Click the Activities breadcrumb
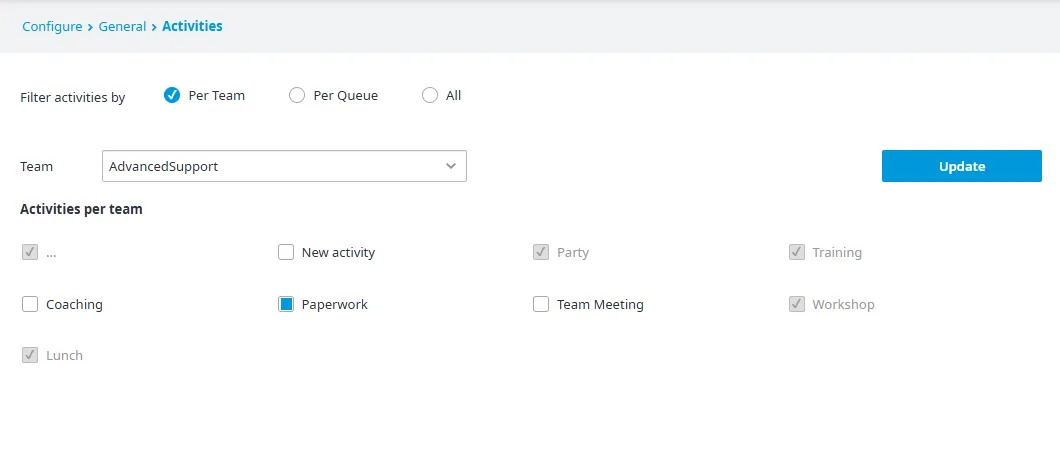This screenshot has width=1060, height=469. (192, 26)
